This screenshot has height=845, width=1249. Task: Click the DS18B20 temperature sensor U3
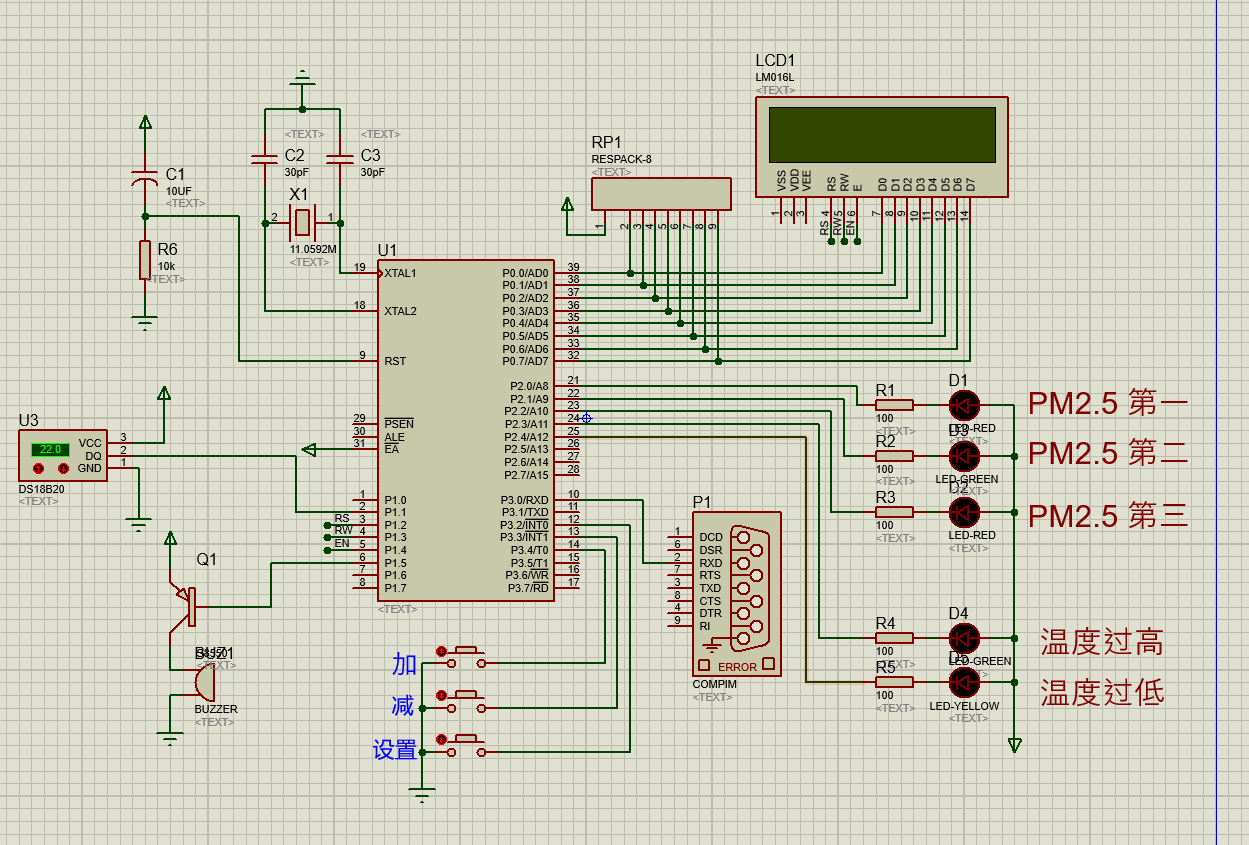point(62,456)
